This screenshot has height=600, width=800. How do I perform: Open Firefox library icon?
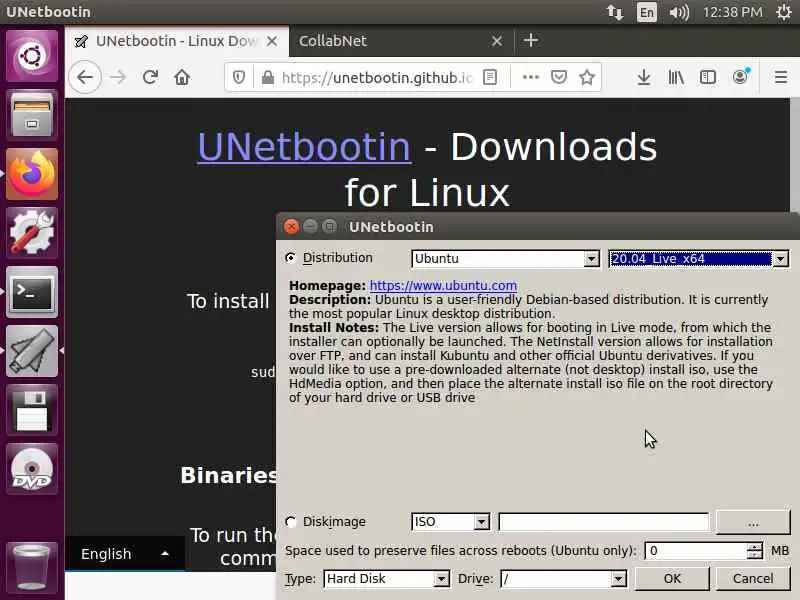point(676,78)
